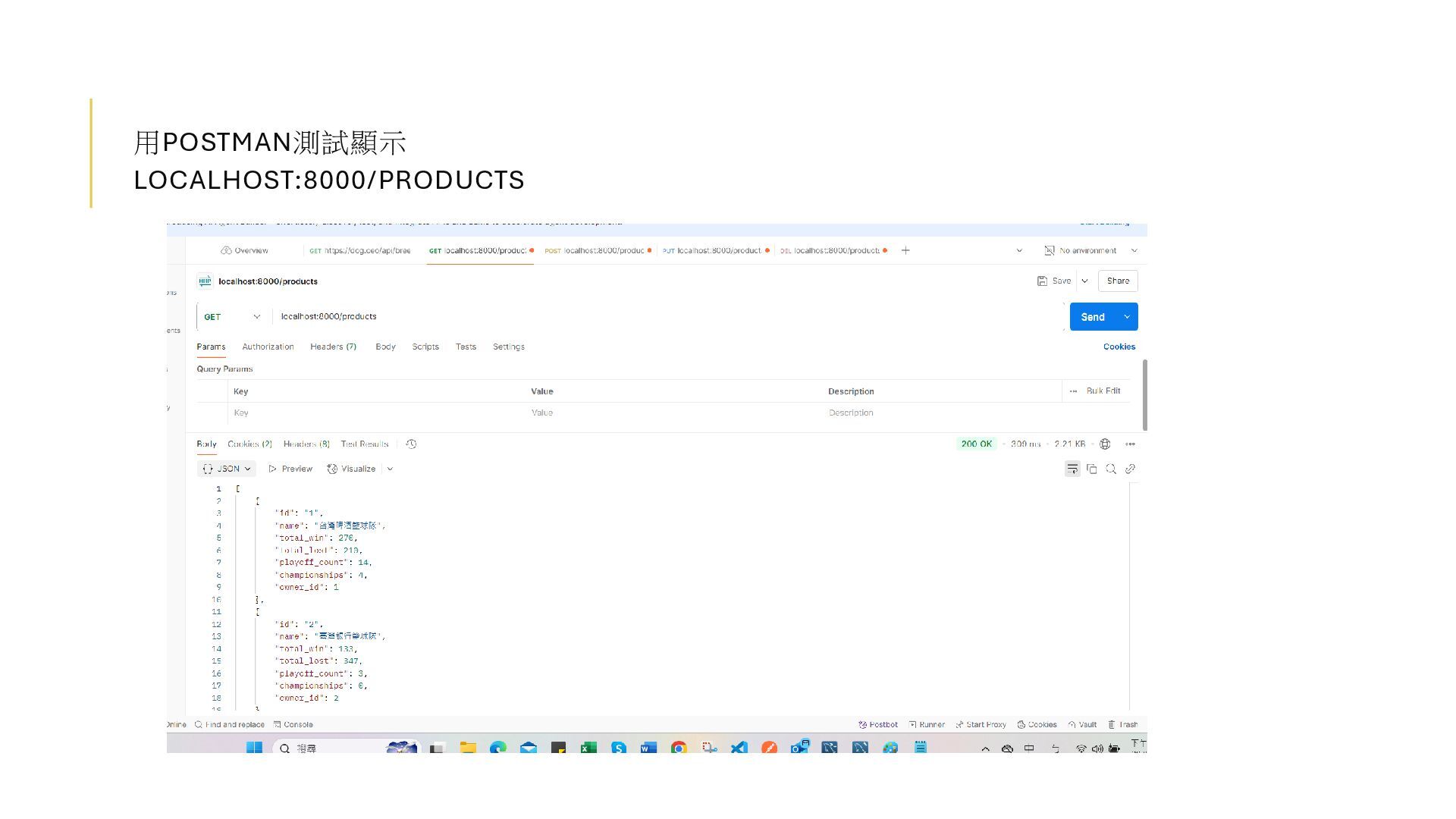Click the Visualize button
Screen dimensions: 1456x819
tap(351, 469)
